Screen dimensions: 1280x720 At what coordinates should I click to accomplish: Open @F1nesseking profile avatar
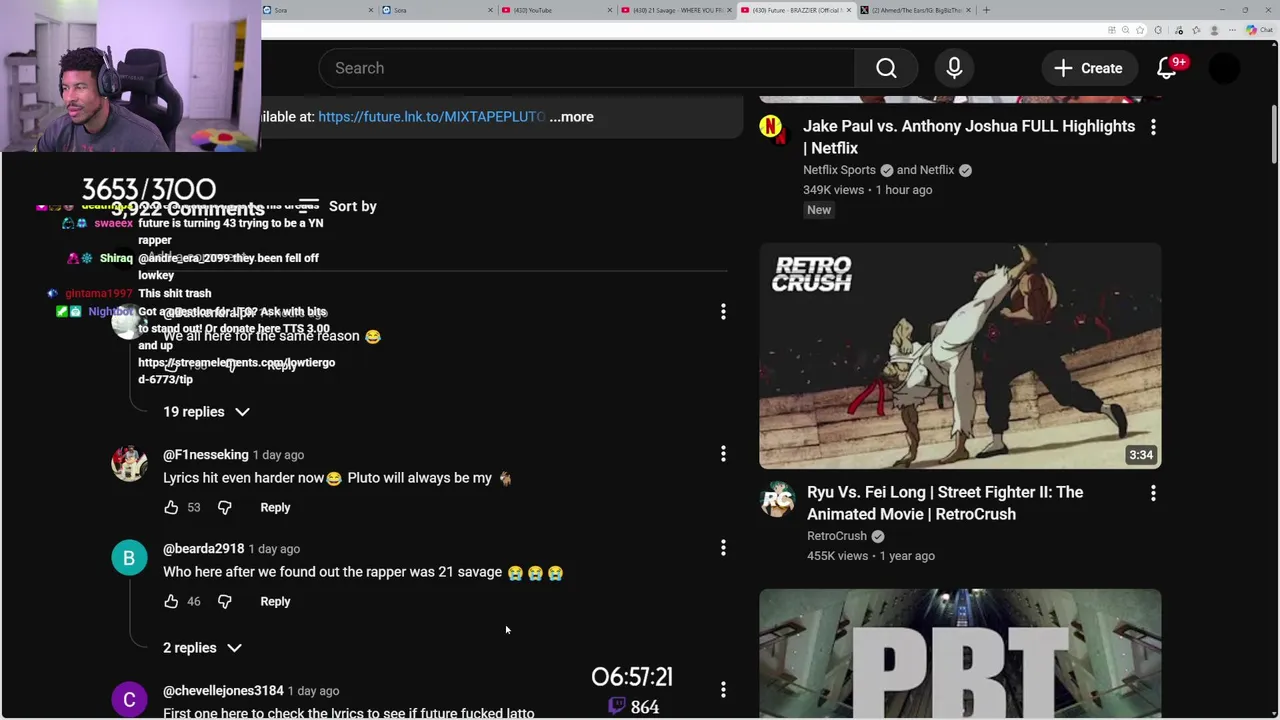[x=129, y=464]
